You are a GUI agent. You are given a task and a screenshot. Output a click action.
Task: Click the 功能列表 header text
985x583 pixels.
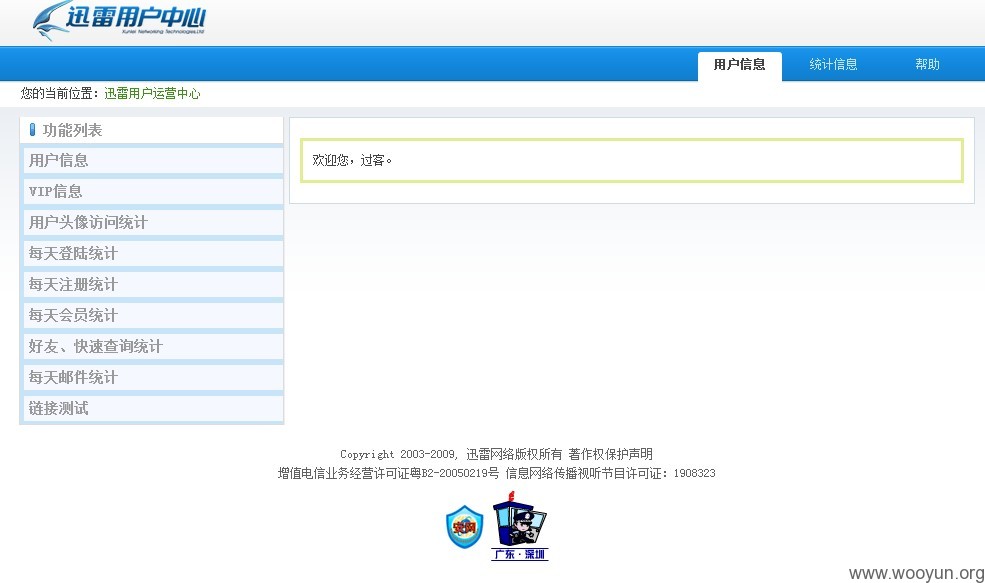[x=72, y=130]
